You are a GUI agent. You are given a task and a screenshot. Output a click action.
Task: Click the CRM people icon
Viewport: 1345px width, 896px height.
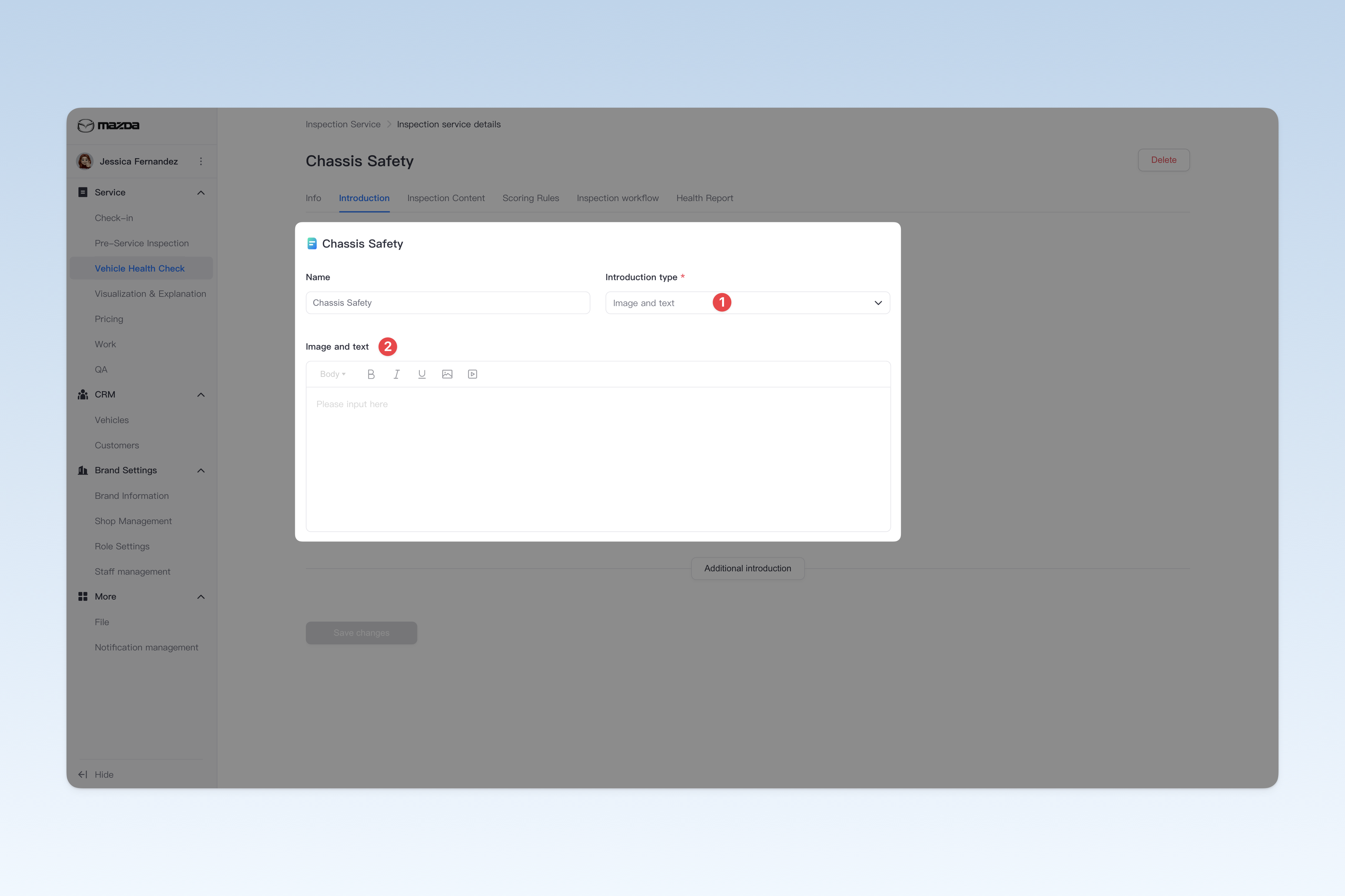83,395
